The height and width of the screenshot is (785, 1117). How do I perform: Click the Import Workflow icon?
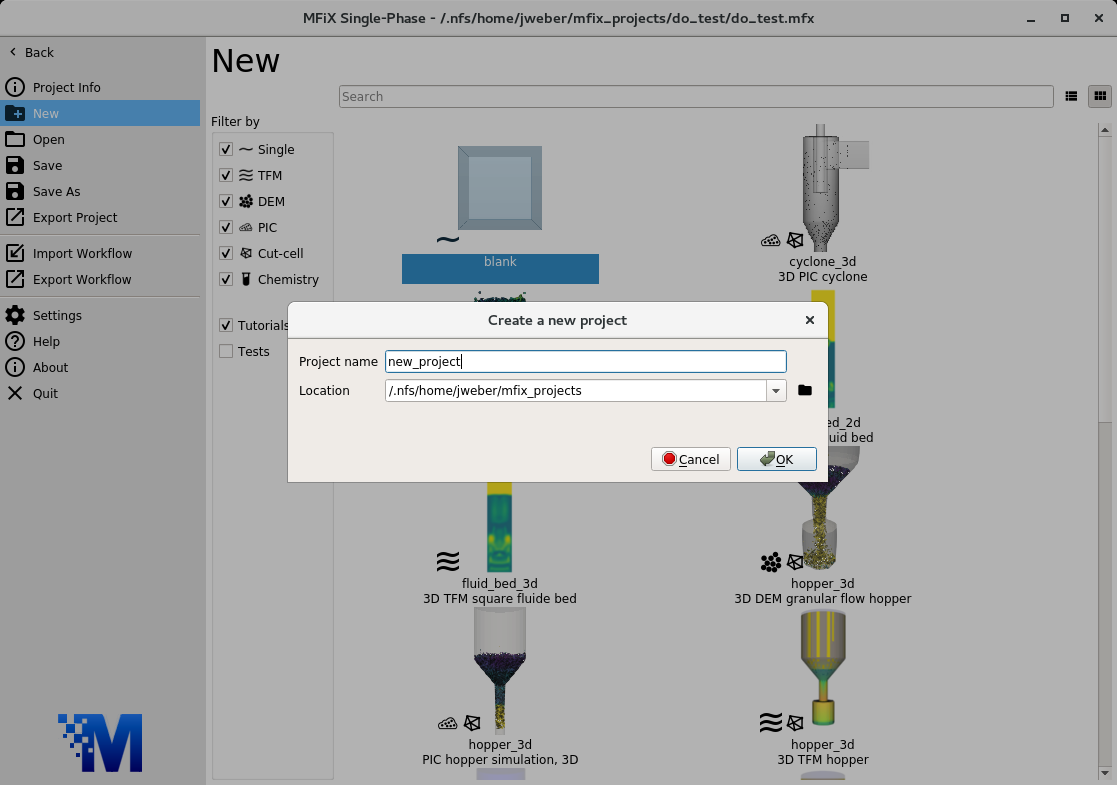tap(15, 253)
